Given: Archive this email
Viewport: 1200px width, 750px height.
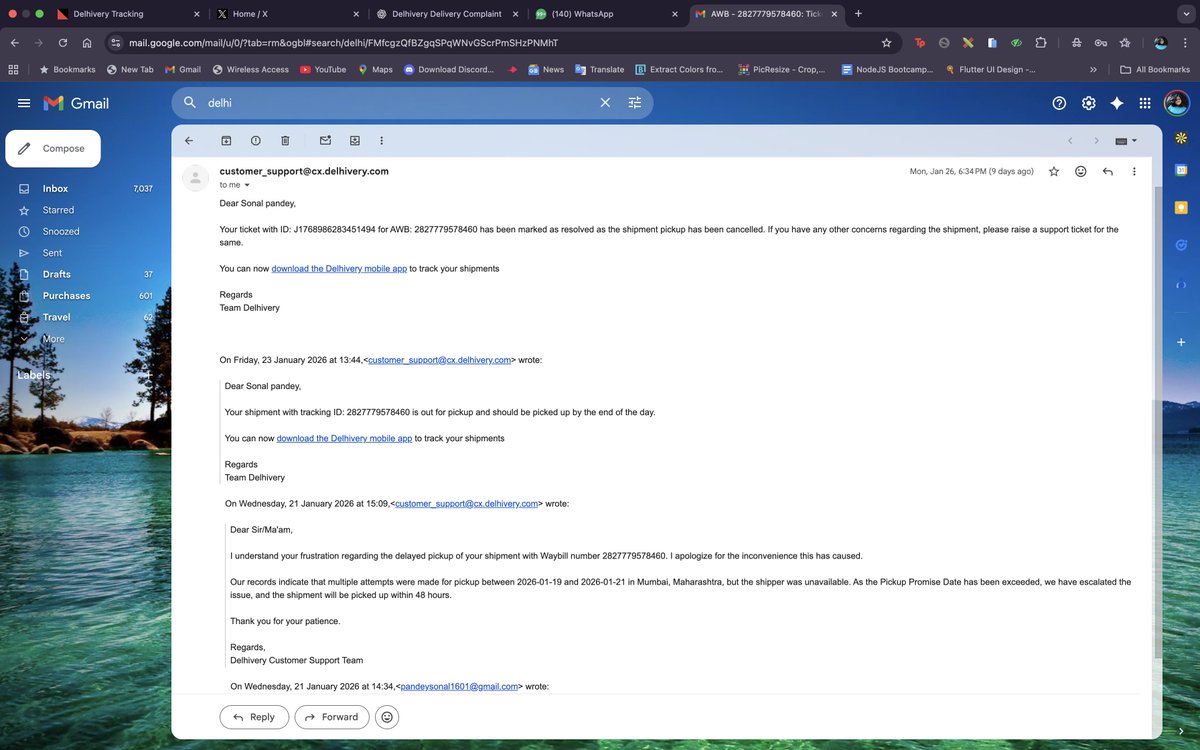Looking at the screenshot, I should (226, 141).
